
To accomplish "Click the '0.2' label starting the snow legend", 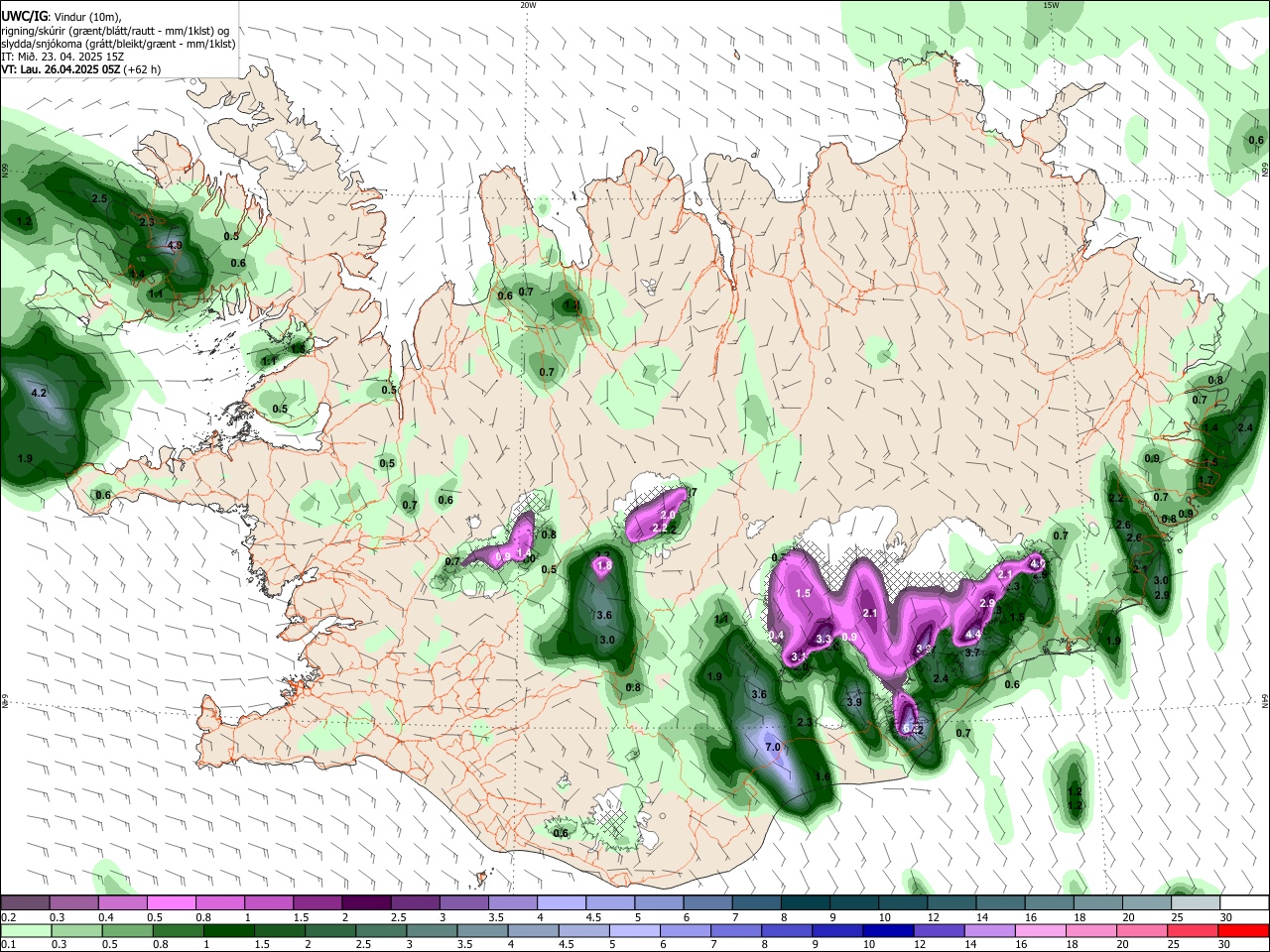I will click(x=8, y=917).
